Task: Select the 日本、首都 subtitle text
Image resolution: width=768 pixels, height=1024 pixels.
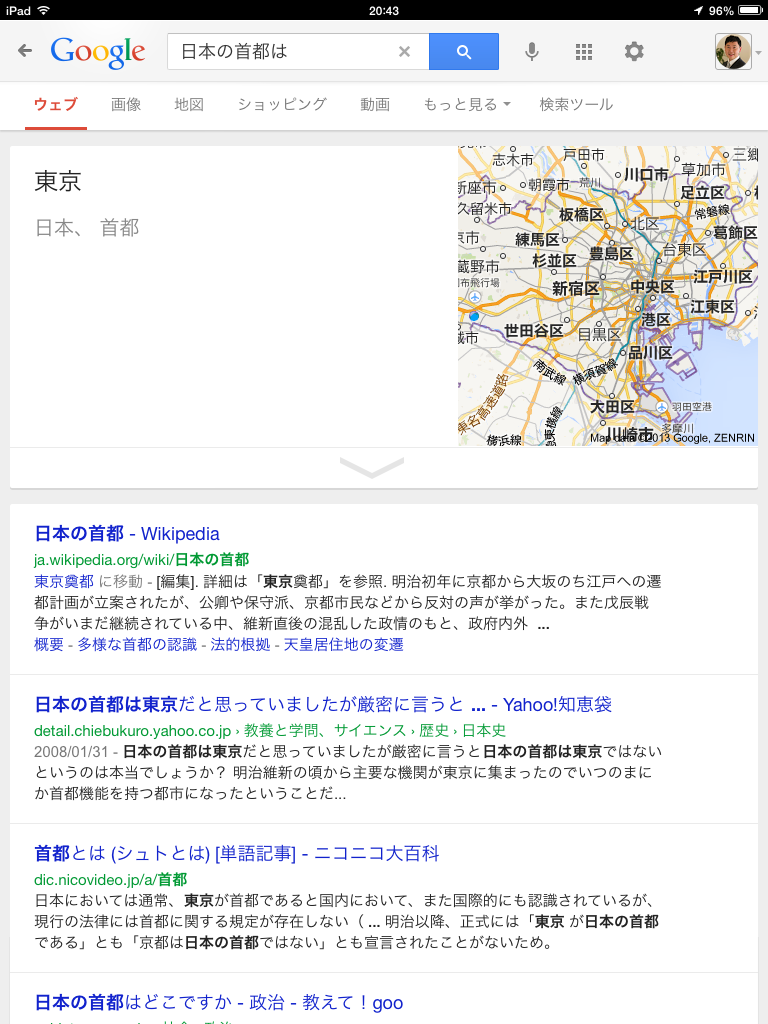Action: click(x=87, y=228)
